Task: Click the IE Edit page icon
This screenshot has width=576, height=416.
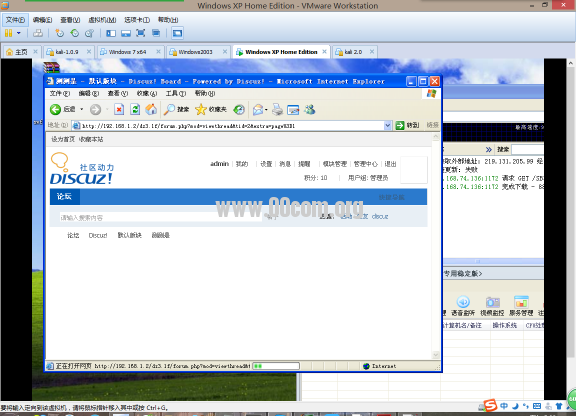Action: tap(293, 109)
